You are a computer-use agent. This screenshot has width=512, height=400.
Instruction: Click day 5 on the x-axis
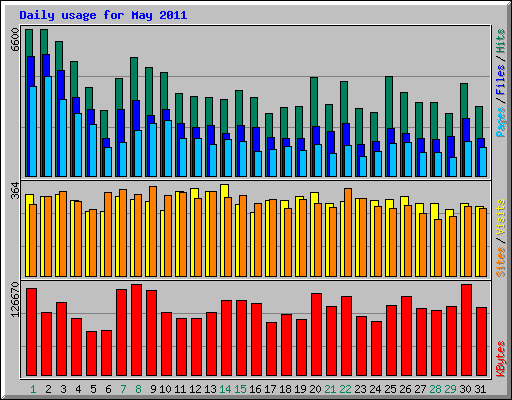coord(93,389)
